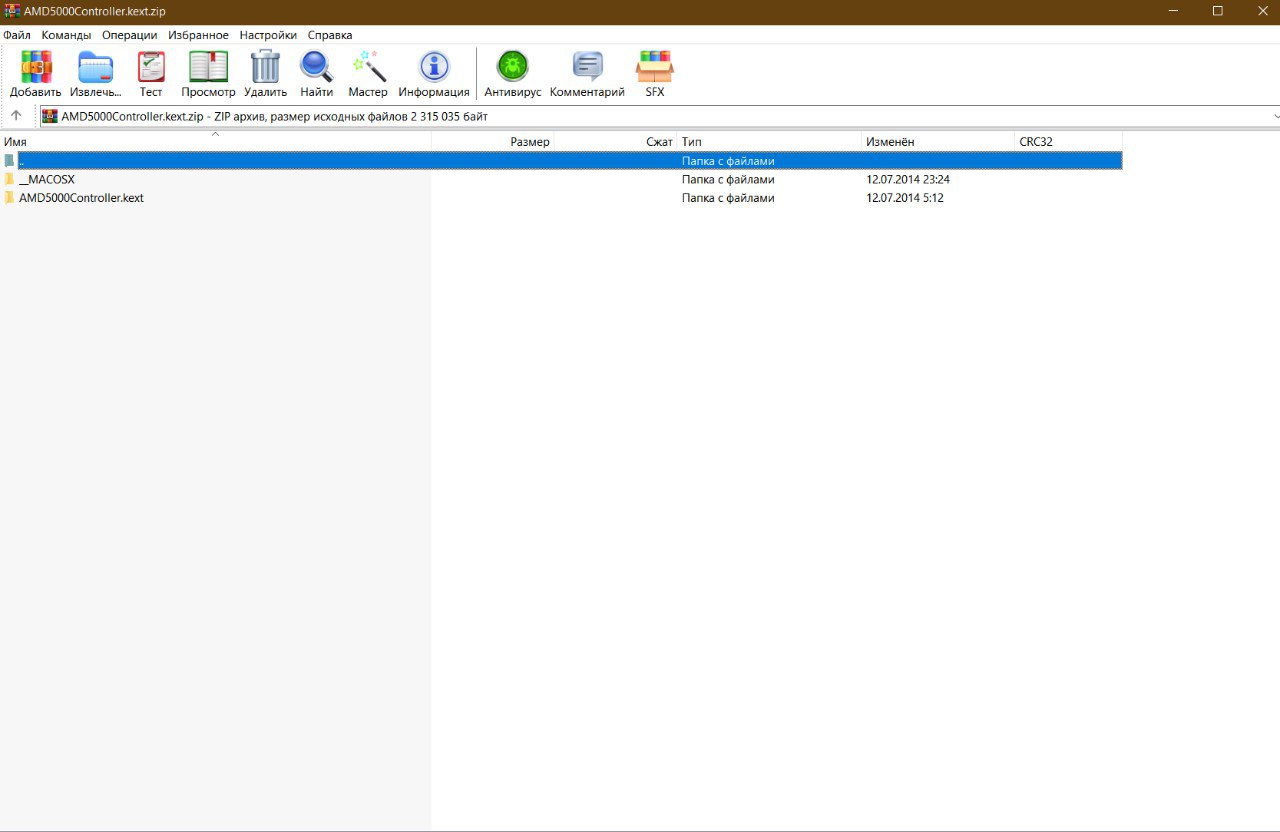Maximize the WinRAR window
This screenshot has width=1280, height=832.
pyautogui.click(x=1217, y=11)
